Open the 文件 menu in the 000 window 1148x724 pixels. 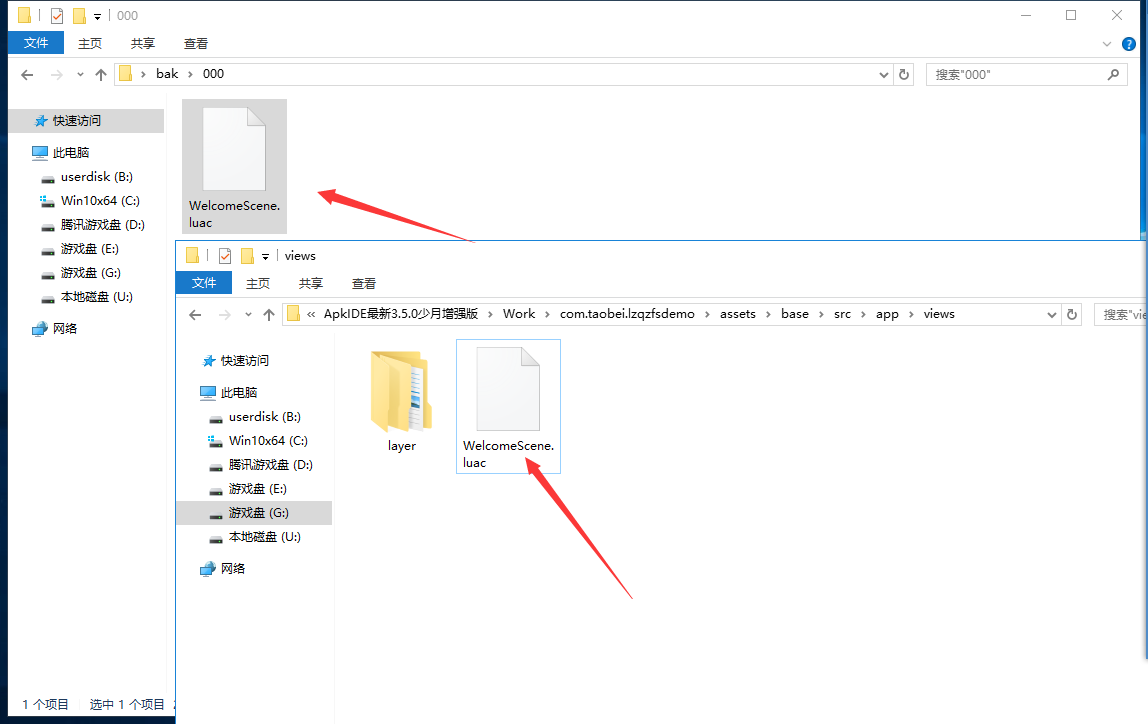tap(36, 43)
